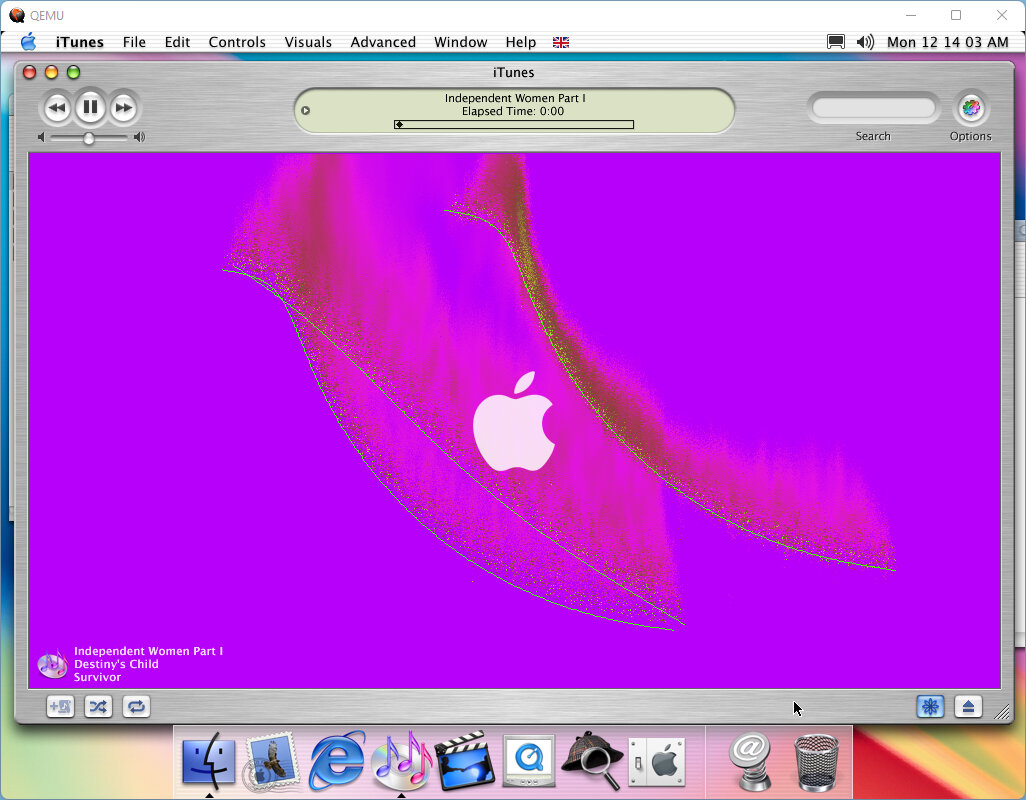
Task: Adjust the volume slider knob
Action: pos(89,138)
